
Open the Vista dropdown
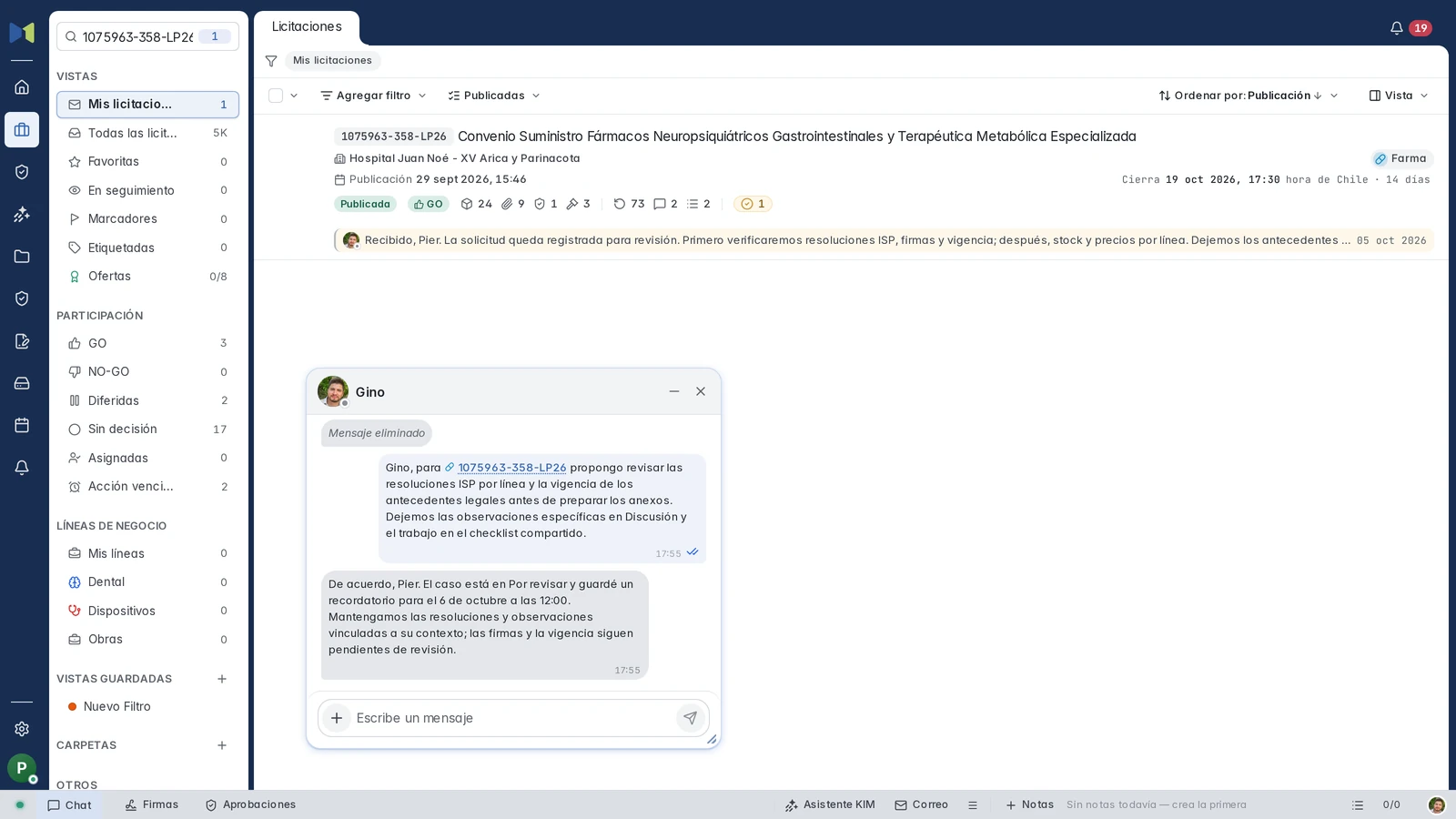click(x=1399, y=96)
